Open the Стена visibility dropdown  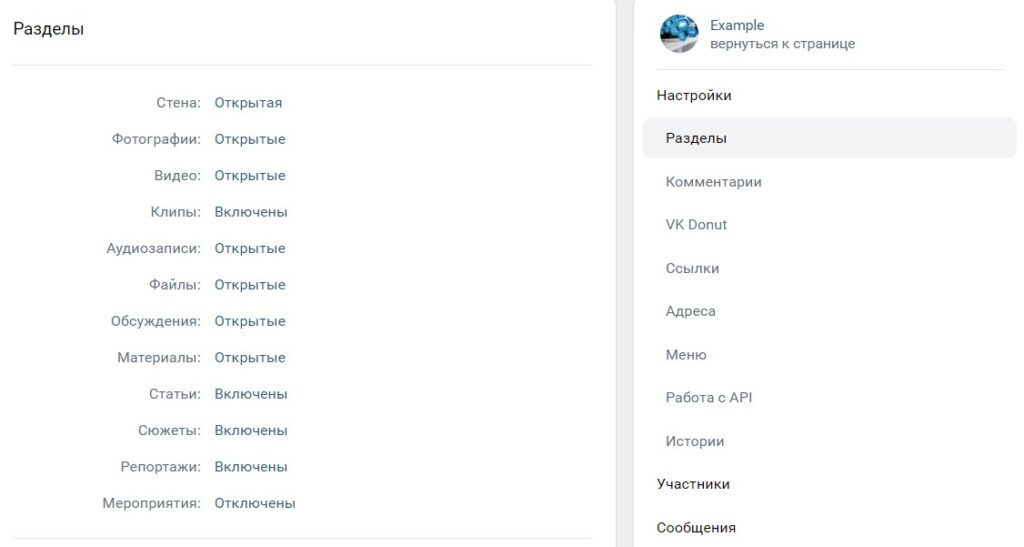tap(248, 102)
